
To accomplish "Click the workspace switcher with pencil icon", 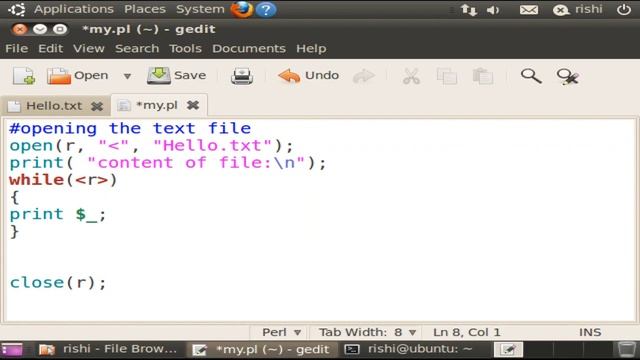I will click(x=509, y=349).
